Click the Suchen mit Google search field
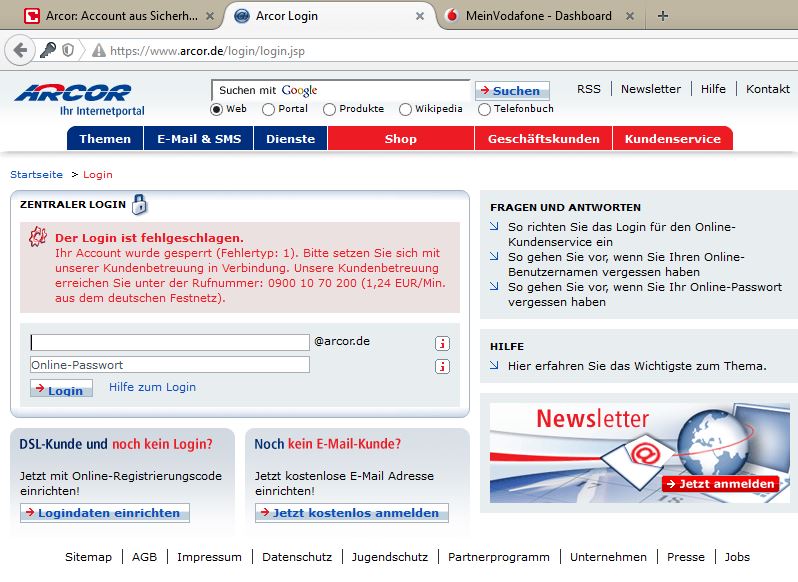This screenshot has height=582, width=798. point(340,91)
